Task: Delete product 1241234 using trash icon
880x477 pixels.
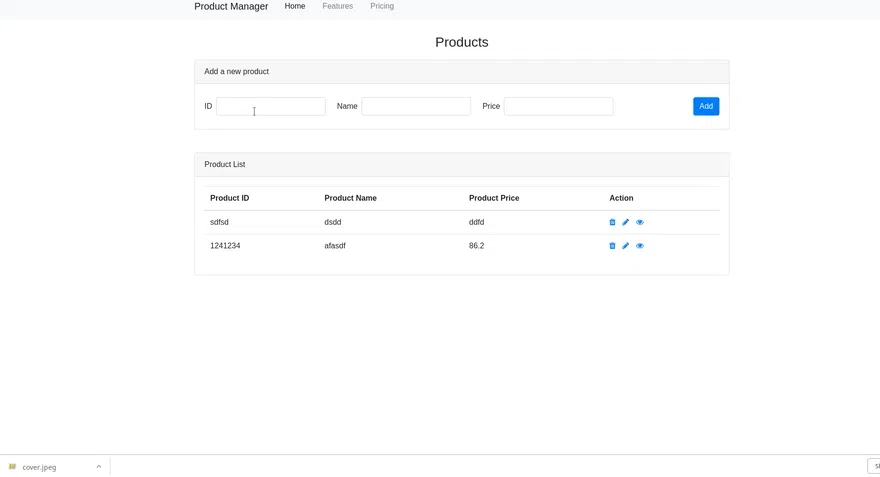Action: point(612,246)
